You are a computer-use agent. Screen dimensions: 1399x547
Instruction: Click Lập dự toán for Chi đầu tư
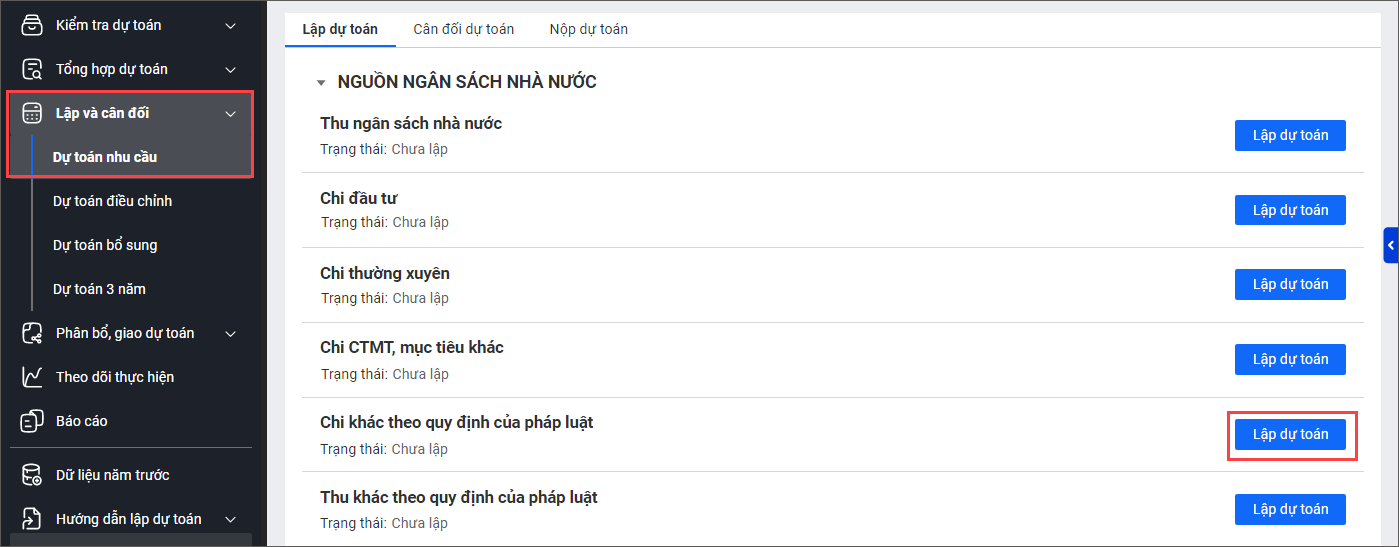point(1290,210)
